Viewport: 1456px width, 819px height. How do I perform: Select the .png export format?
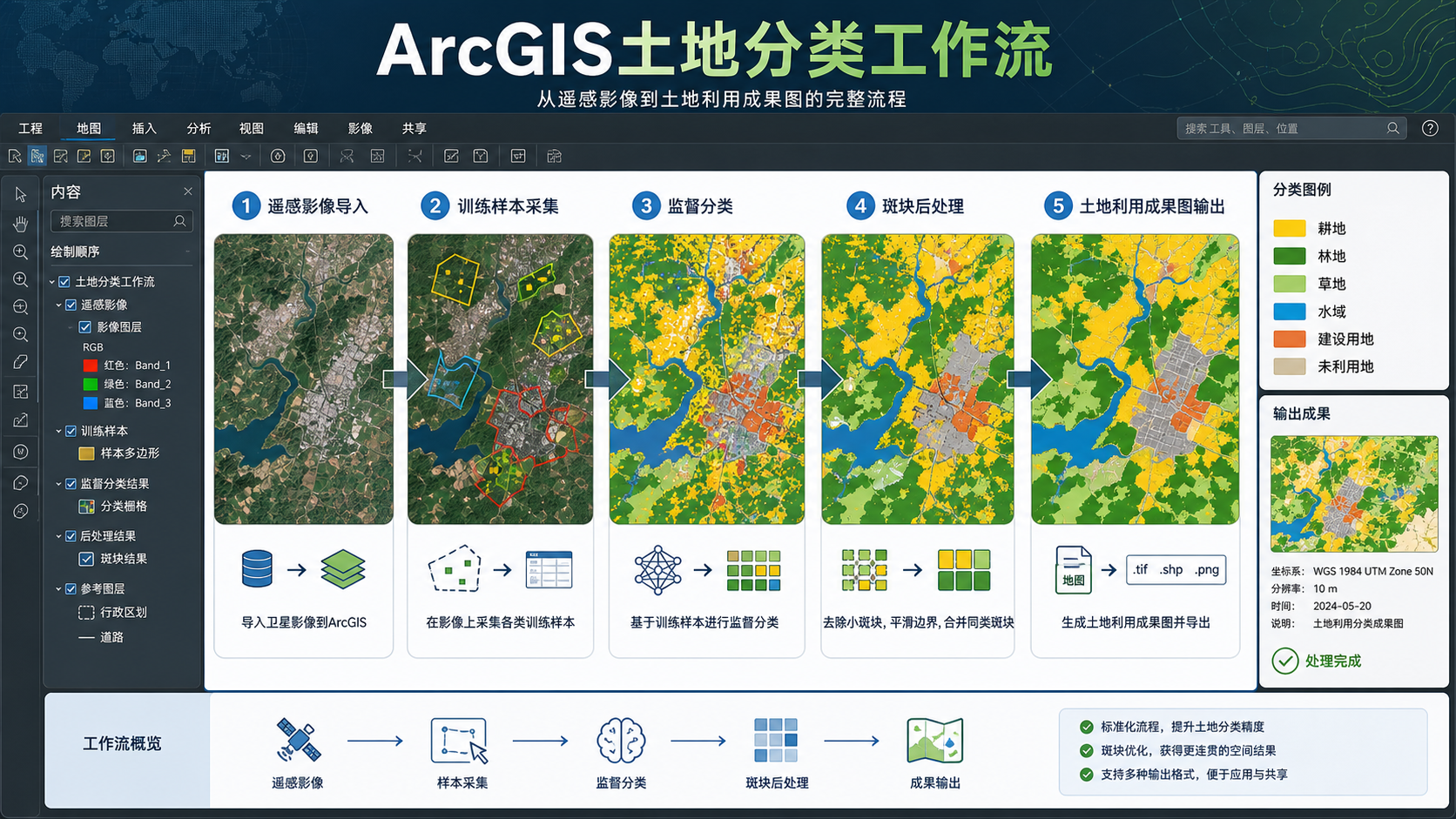[x=1207, y=569]
